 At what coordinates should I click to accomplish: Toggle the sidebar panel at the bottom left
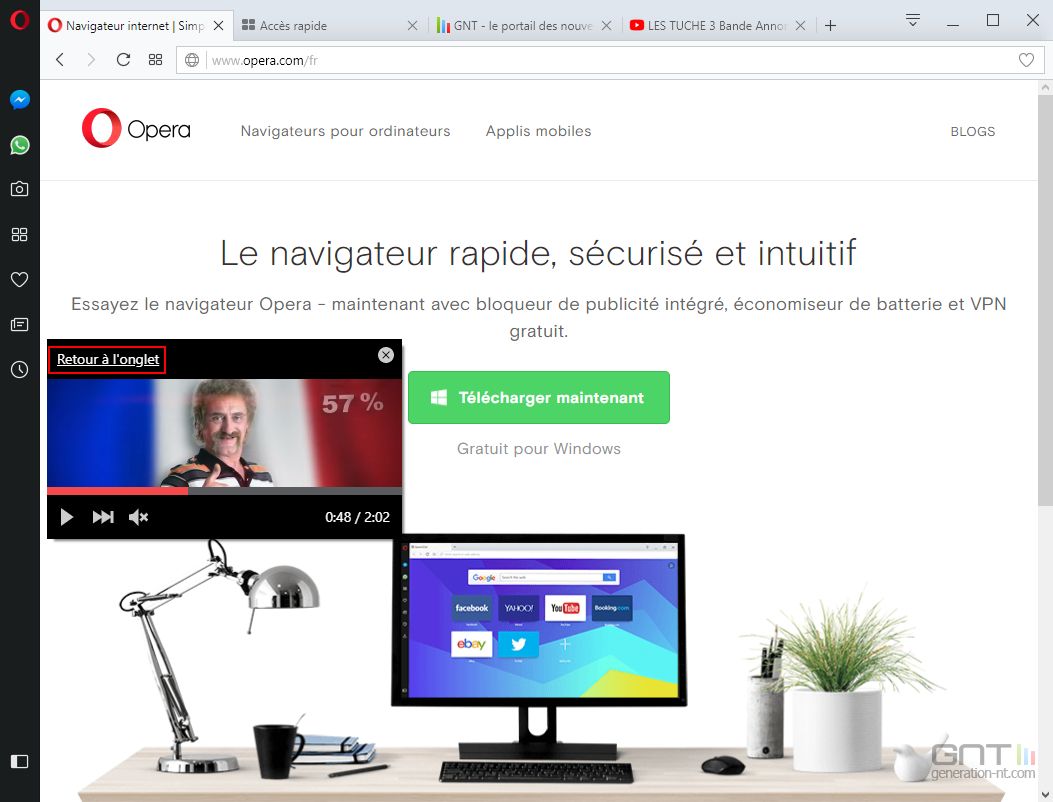[19, 761]
